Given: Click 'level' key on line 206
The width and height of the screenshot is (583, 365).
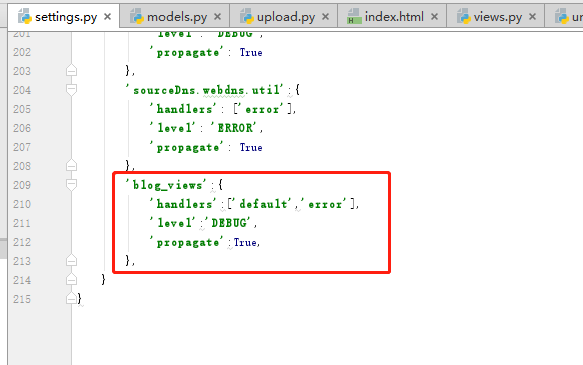Looking at the screenshot, I should [x=173, y=128].
